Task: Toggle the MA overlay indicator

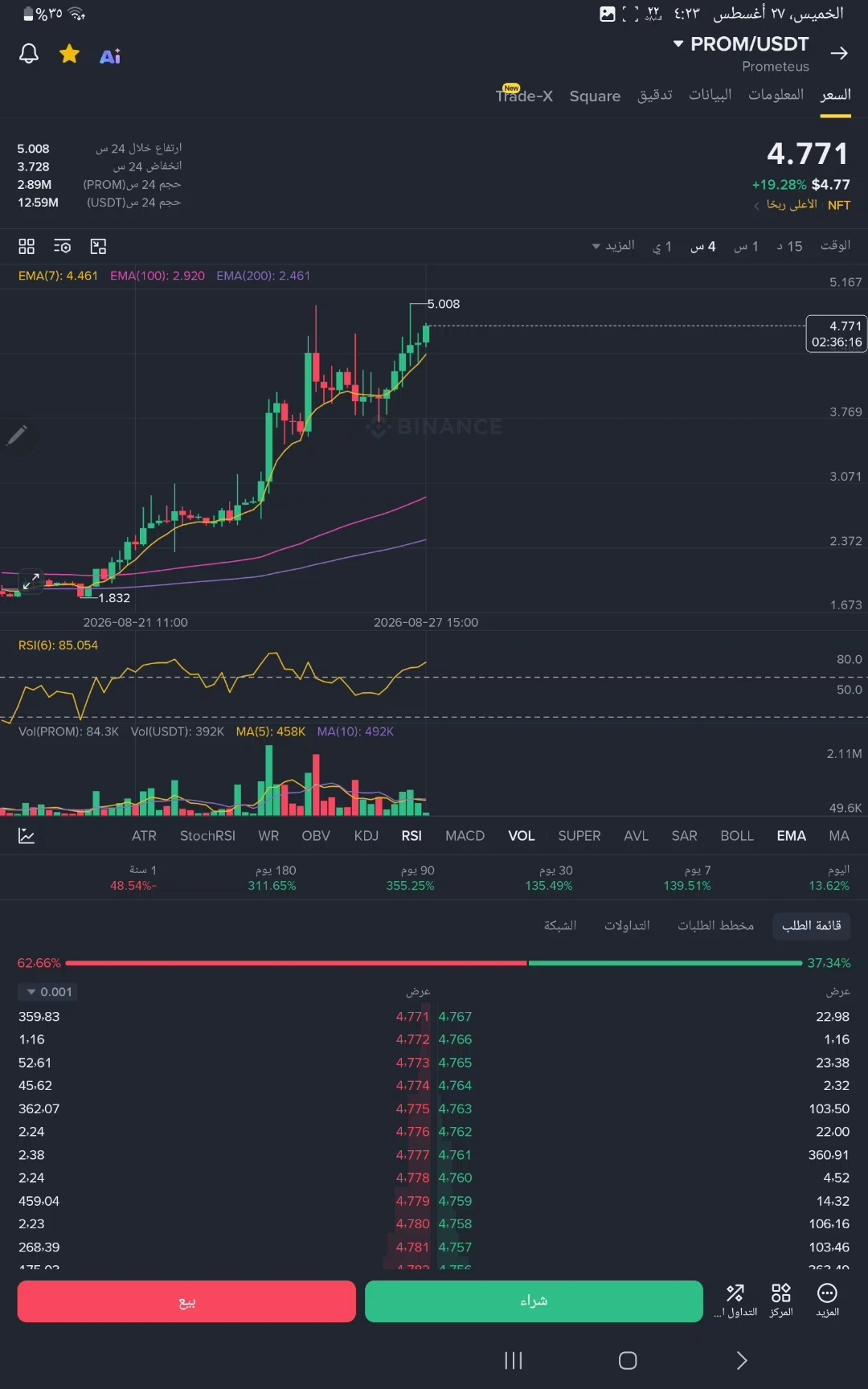Action: click(x=839, y=836)
